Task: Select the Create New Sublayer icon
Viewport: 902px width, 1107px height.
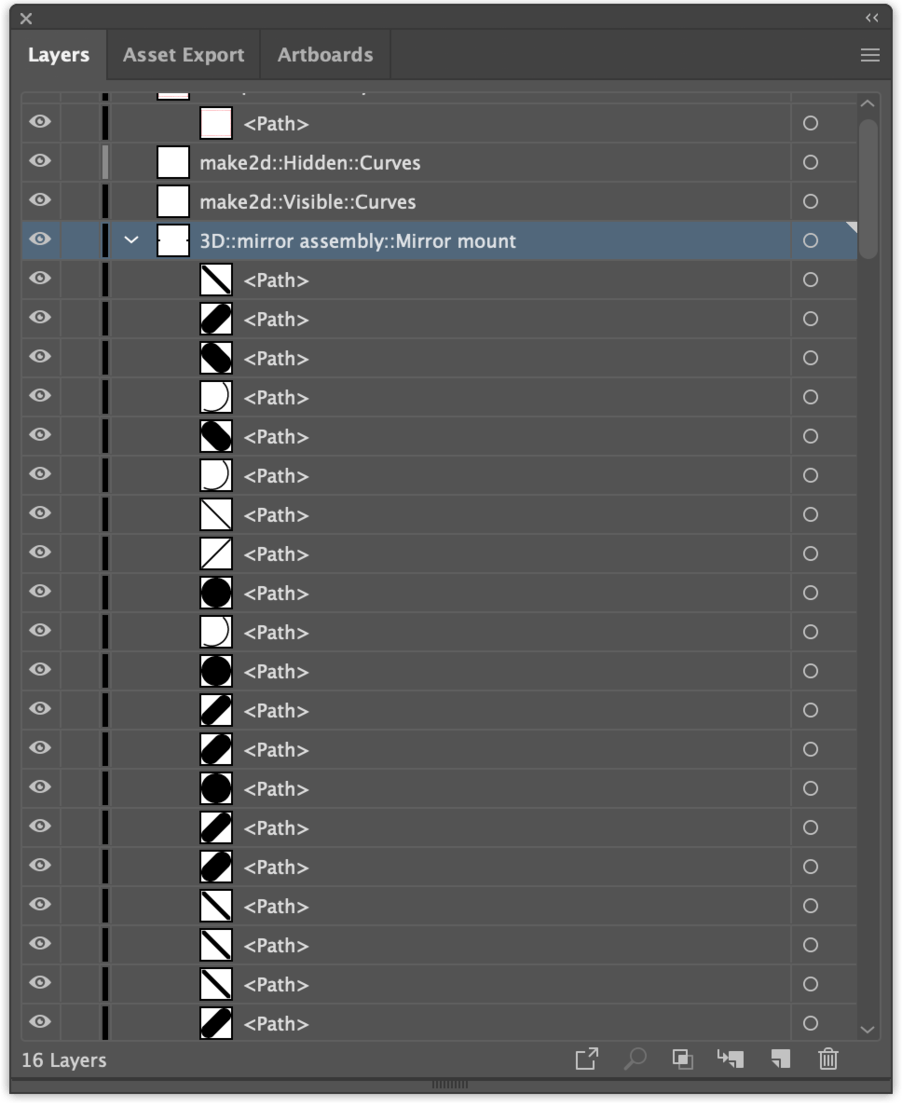Action: [x=731, y=1059]
